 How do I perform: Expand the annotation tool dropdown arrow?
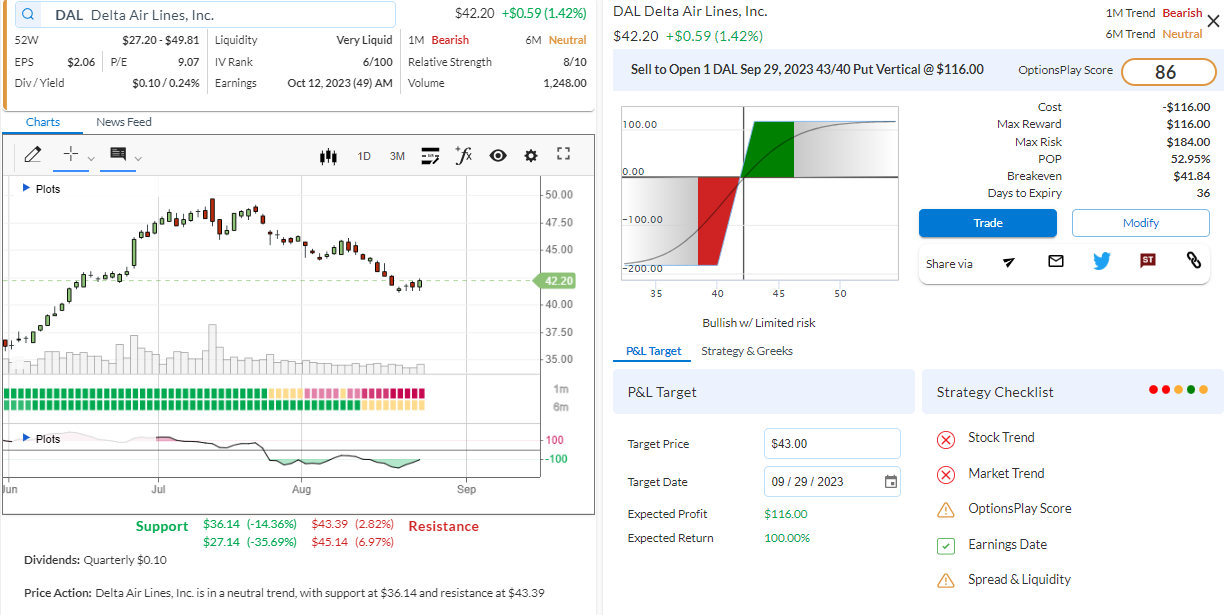[138, 158]
